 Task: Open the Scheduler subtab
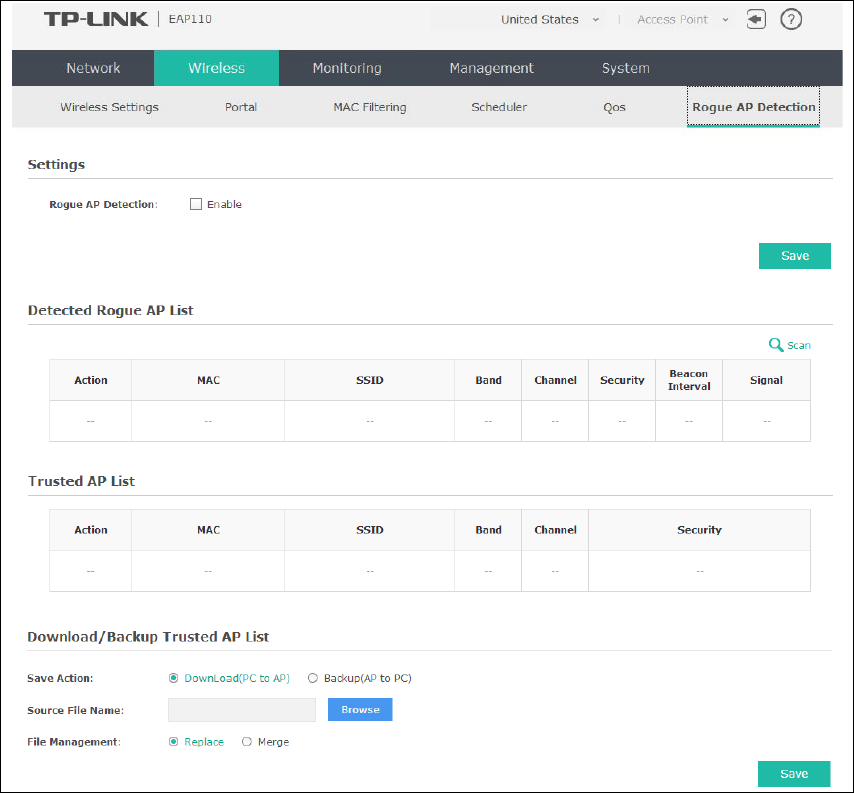pos(499,107)
